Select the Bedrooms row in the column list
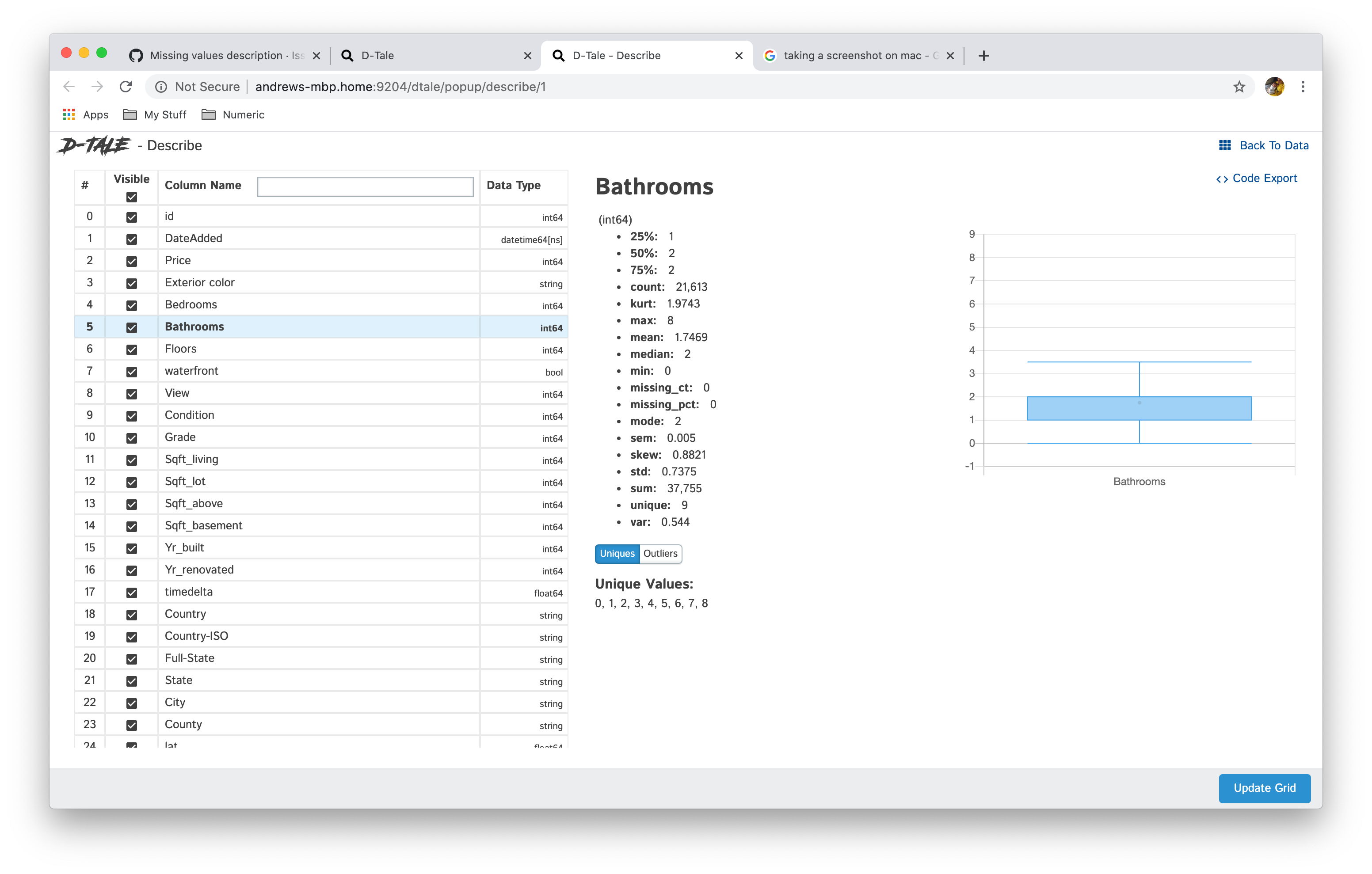Viewport: 1372px width, 874px height. [321, 305]
